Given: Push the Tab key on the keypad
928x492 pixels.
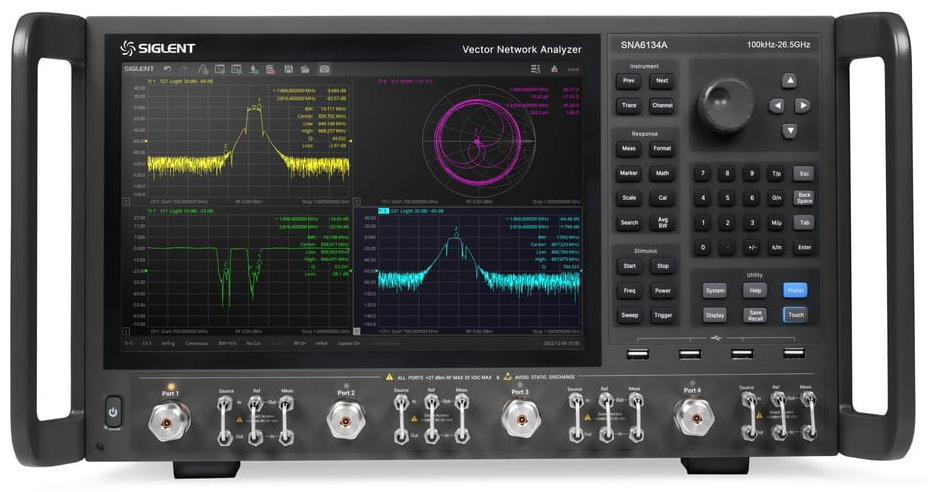Looking at the screenshot, I should (804, 223).
